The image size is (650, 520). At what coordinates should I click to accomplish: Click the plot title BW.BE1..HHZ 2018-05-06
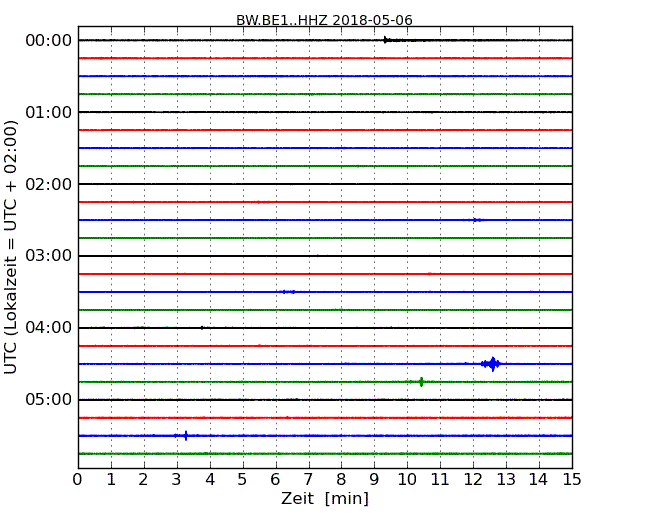(324, 20)
